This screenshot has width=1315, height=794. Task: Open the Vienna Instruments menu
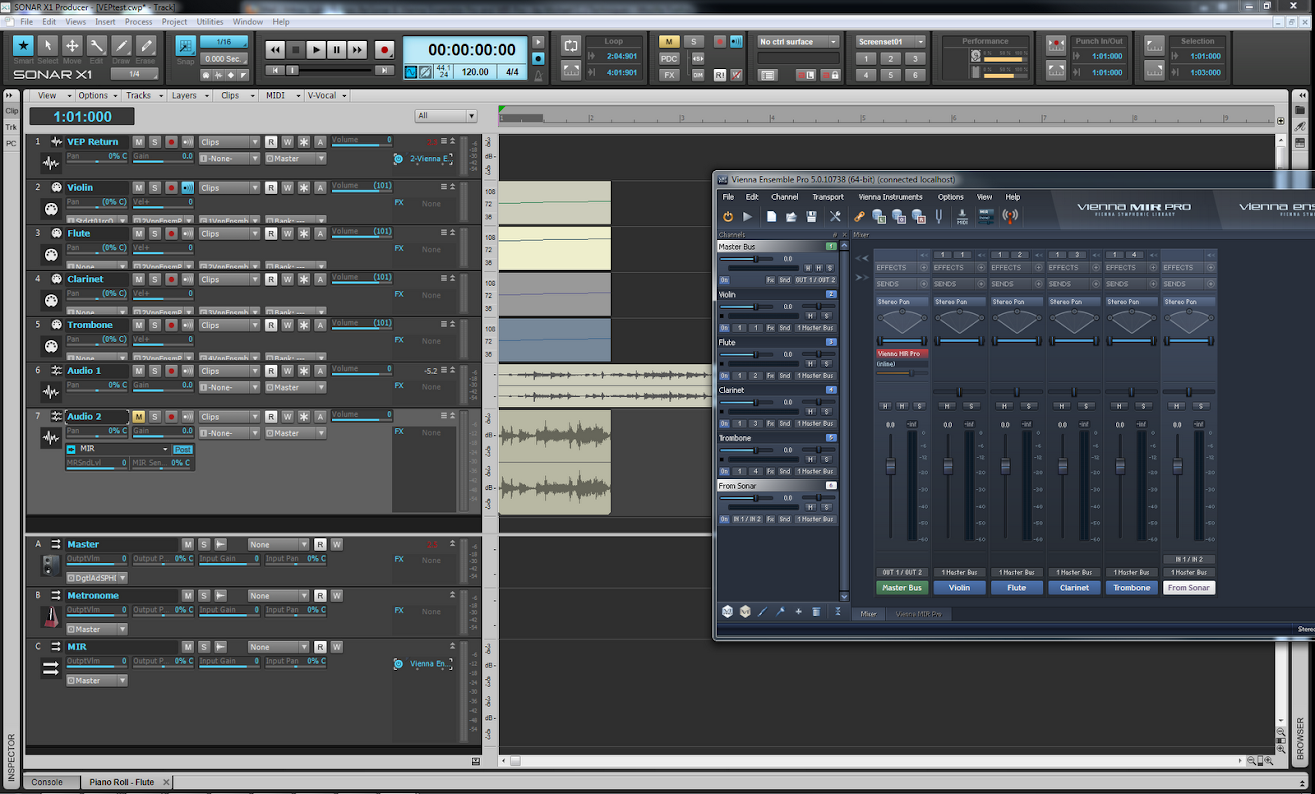(x=890, y=197)
